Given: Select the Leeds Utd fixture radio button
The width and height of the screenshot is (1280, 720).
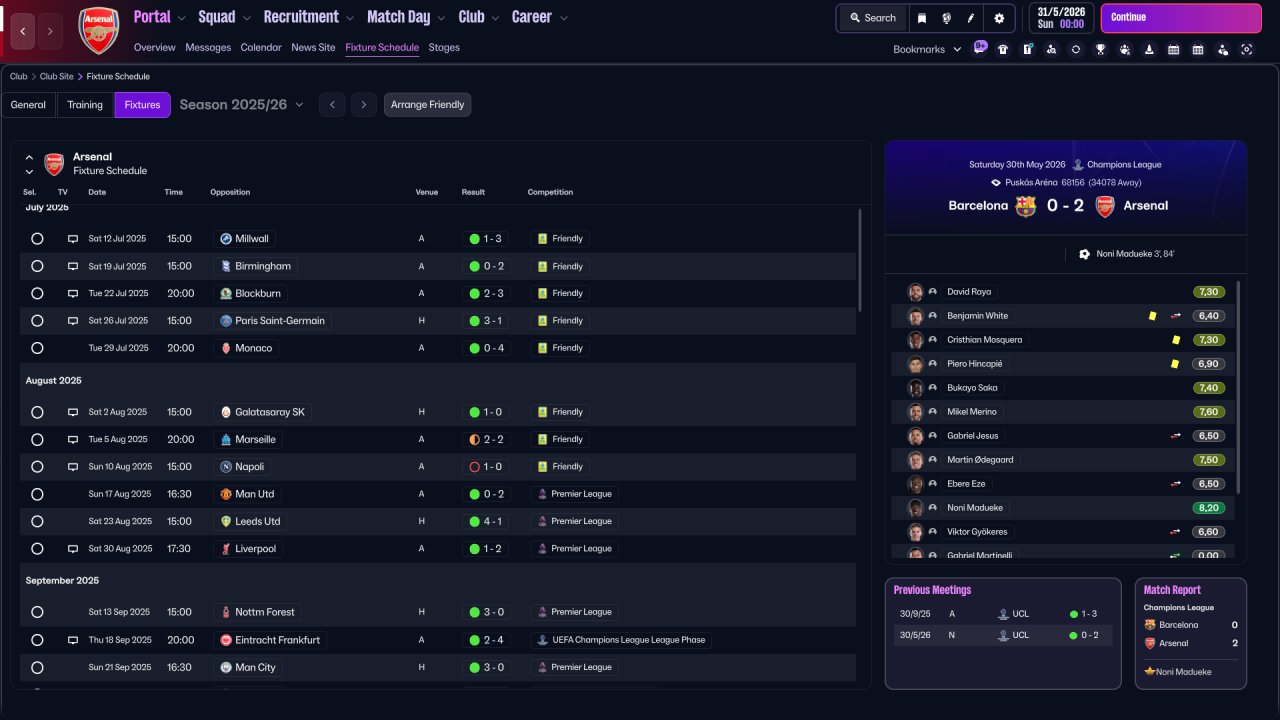Looking at the screenshot, I should tap(37, 522).
